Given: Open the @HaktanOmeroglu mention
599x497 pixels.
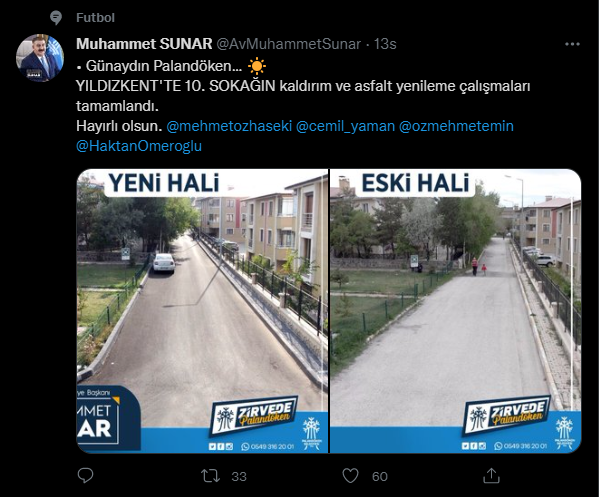Looking at the screenshot, I should tap(139, 146).
